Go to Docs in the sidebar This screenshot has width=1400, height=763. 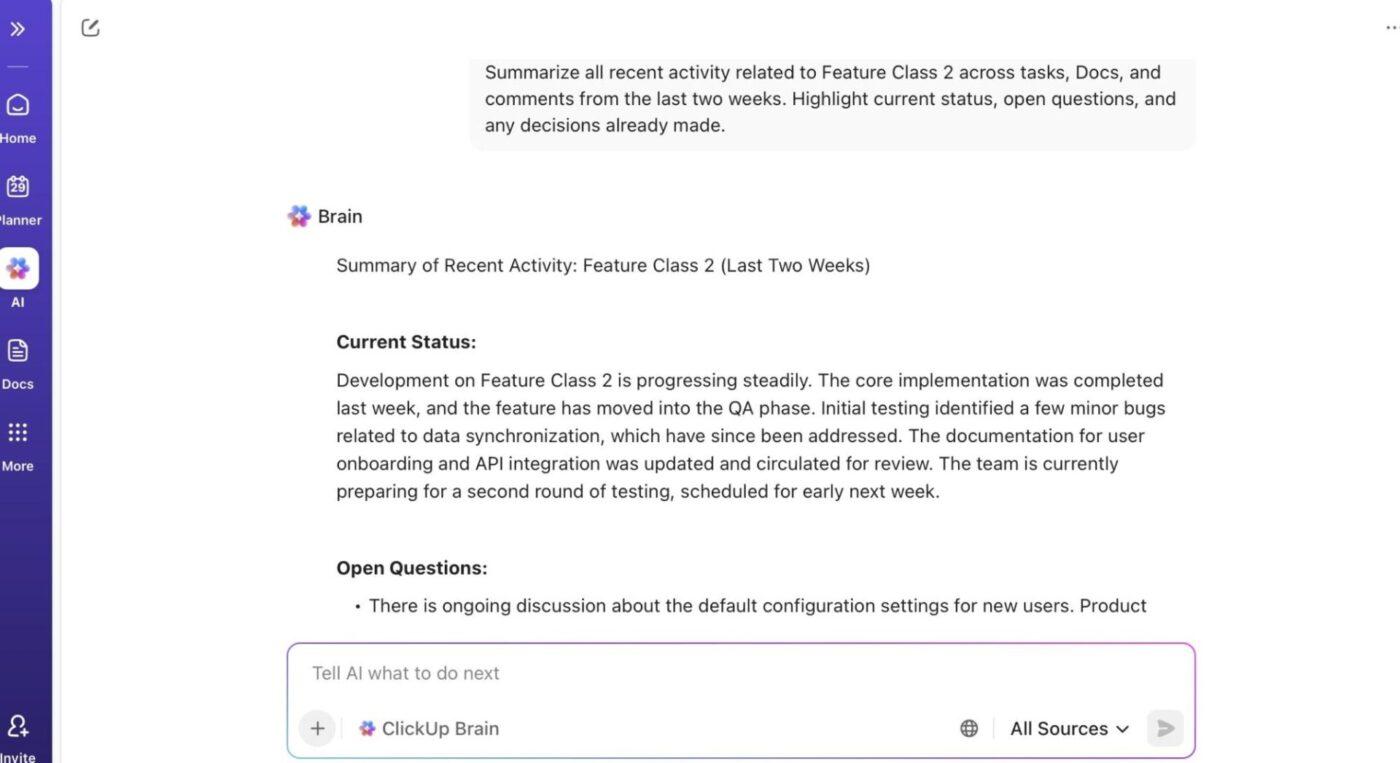pyautogui.click(x=18, y=351)
